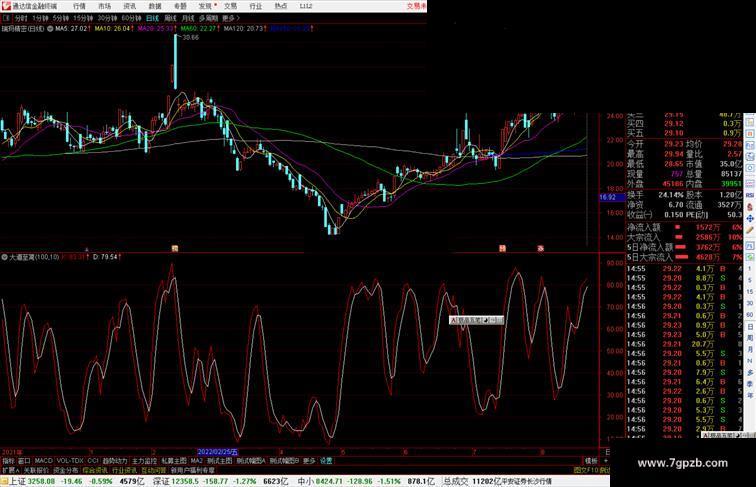The height and width of the screenshot is (487, 756).
Task: Open the 综合资讯 tab
Action: coord(95,470)
